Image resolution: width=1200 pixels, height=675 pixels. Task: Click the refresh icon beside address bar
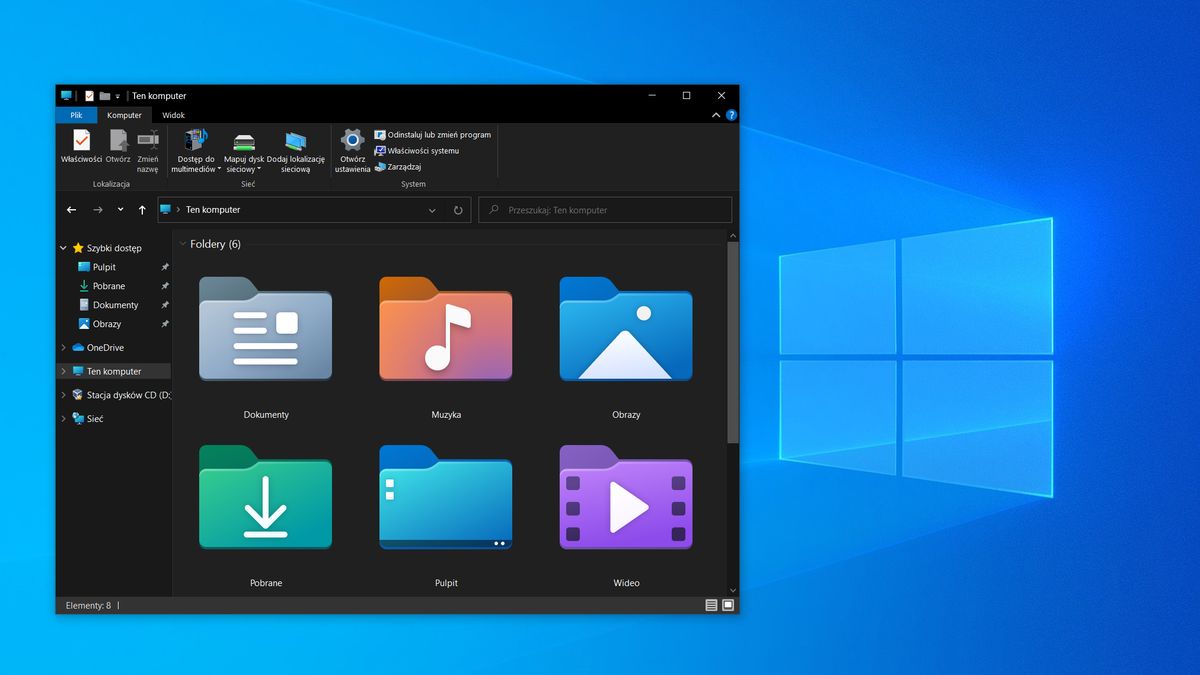[x=458, y=210]
